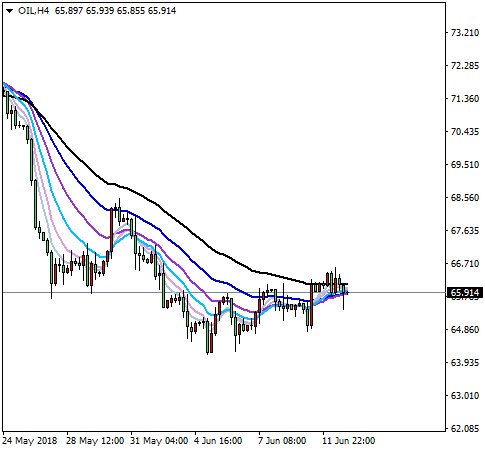The width and height of the screenshot is (485, 452).
Task: Open the dropdown triangle beside OIL,H4
Action: coord(9,11)
